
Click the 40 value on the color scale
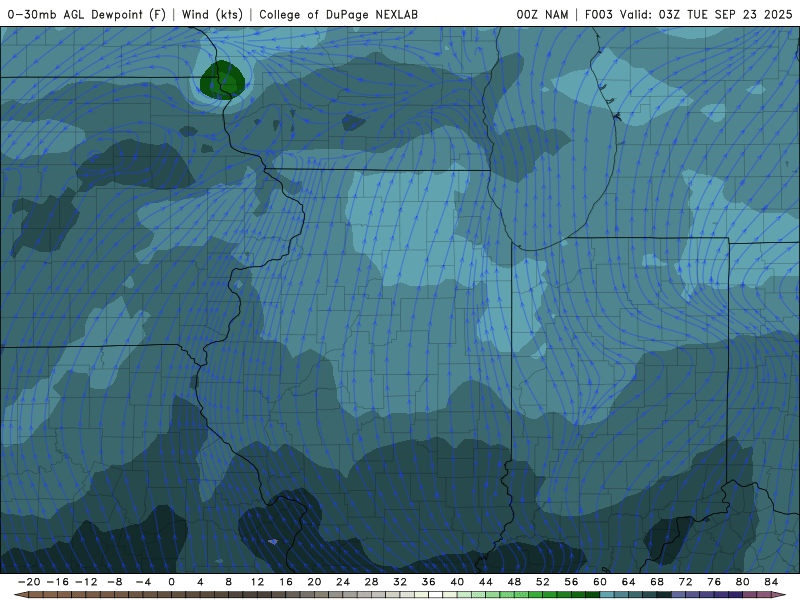(x=457, y=582)
